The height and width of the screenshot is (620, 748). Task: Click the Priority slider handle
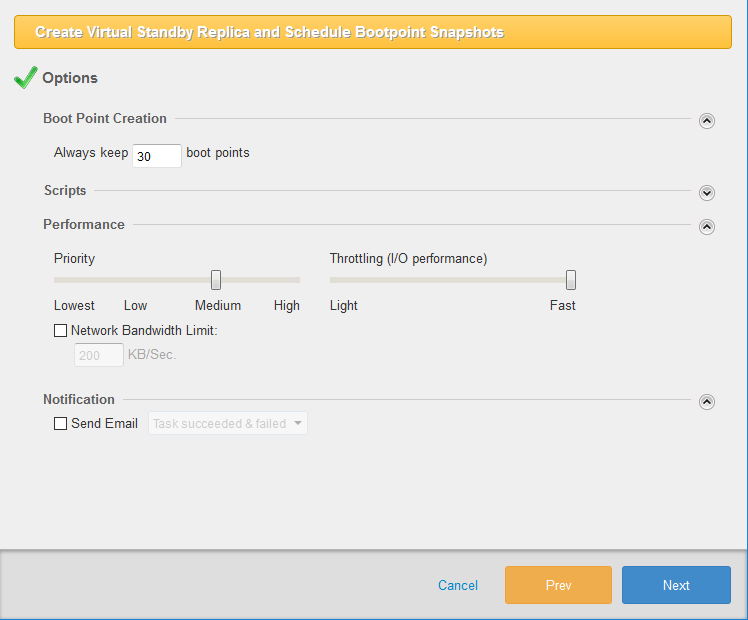[216, 280]
